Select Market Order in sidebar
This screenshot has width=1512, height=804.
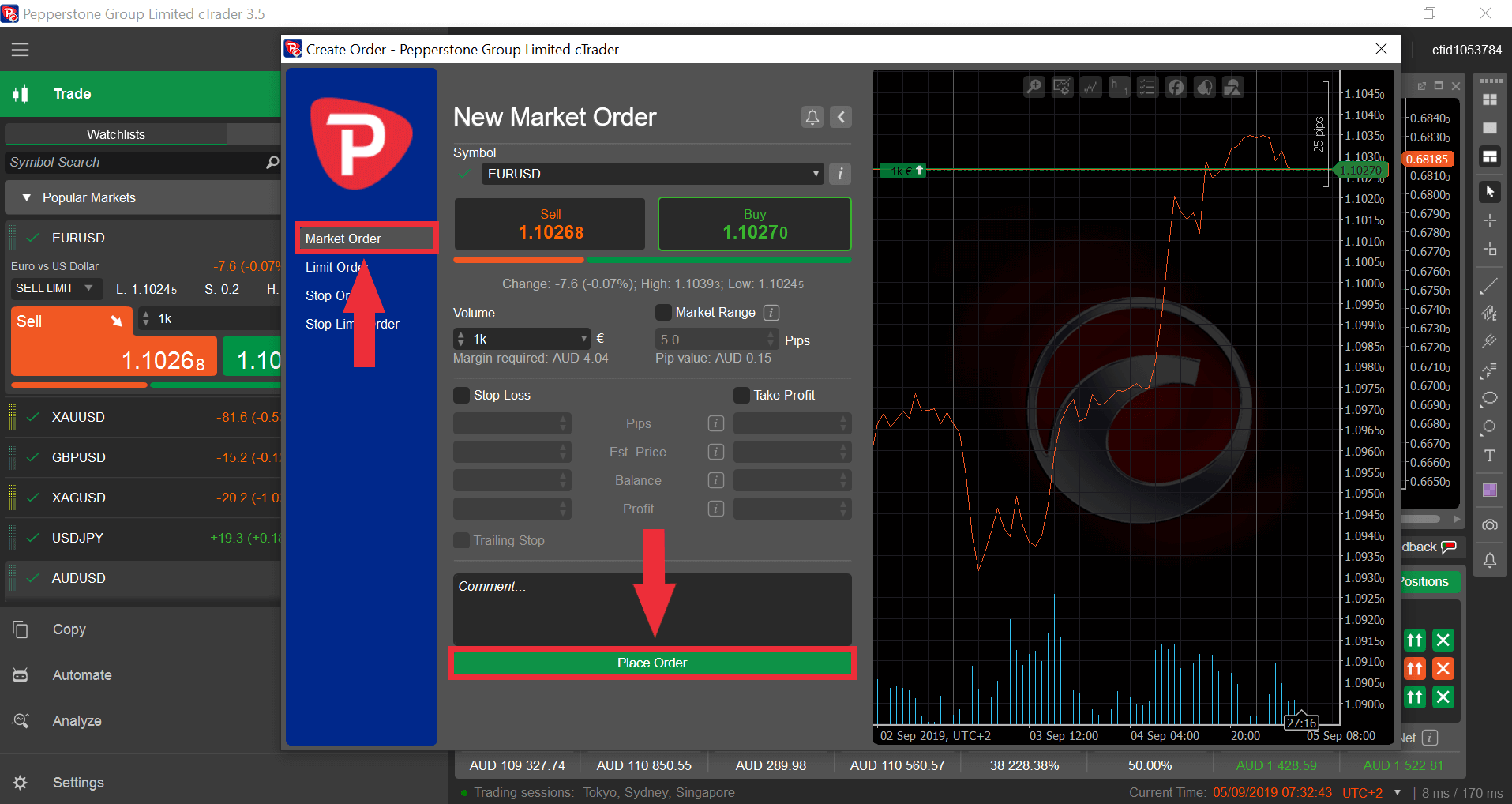(x=366, y=239)
